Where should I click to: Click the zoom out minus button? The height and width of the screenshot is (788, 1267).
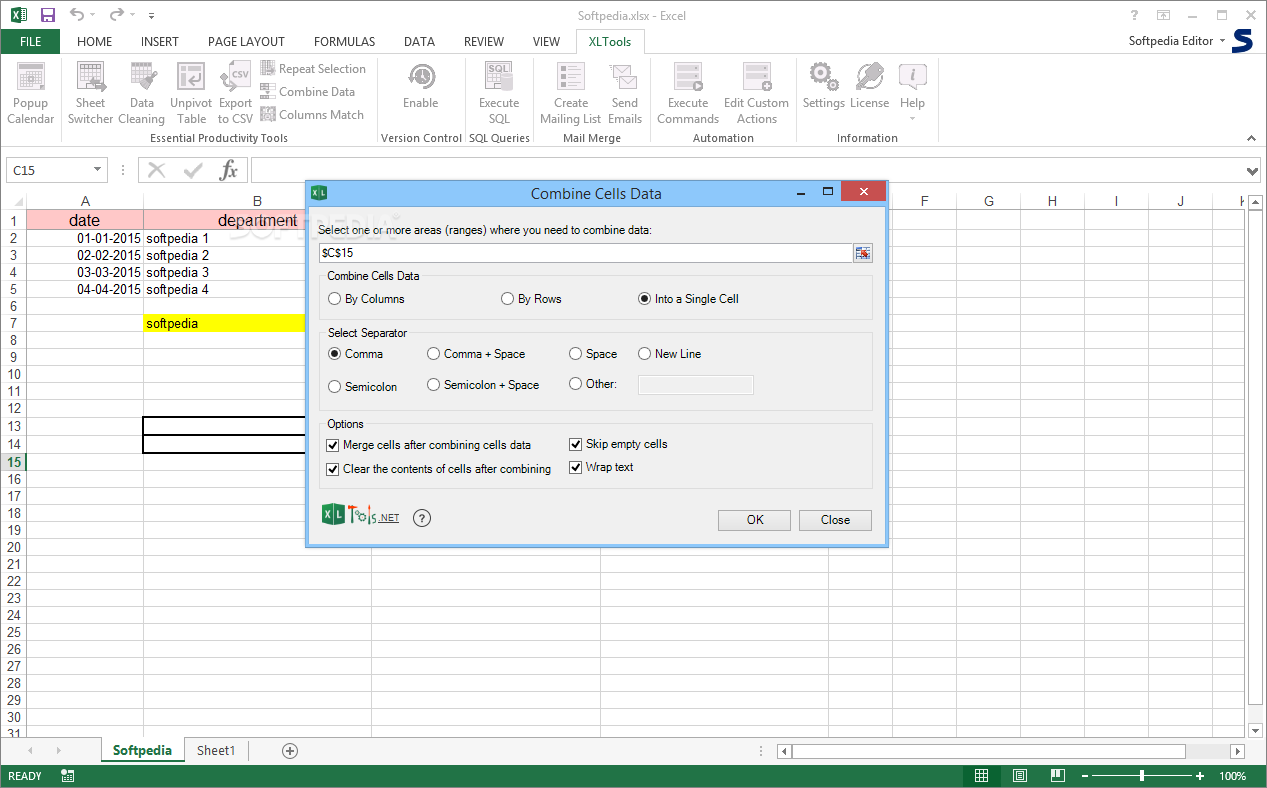(x=1083, y=776)
